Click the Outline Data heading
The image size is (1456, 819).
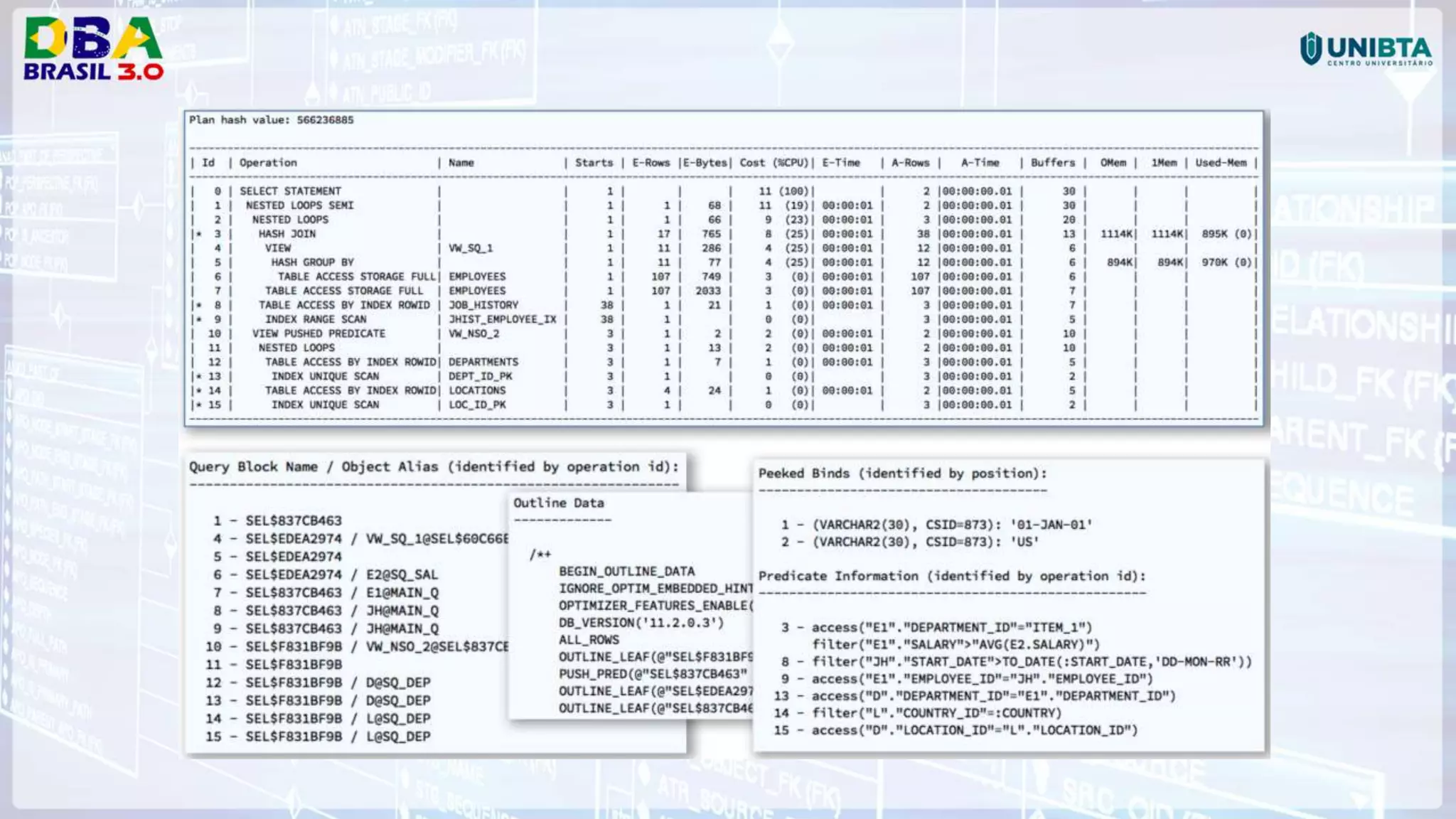559,503
